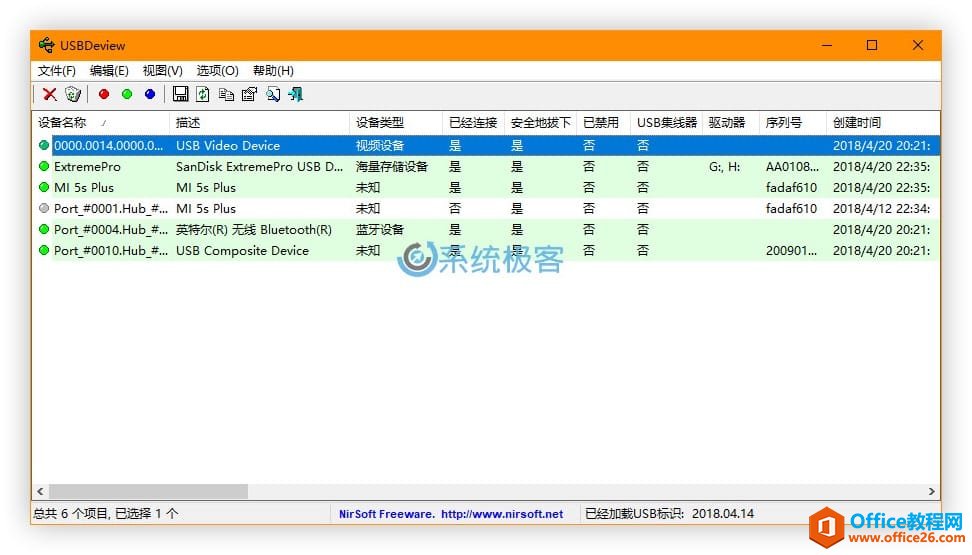Click the red X uninstall device icon

[x=50, y=94]
